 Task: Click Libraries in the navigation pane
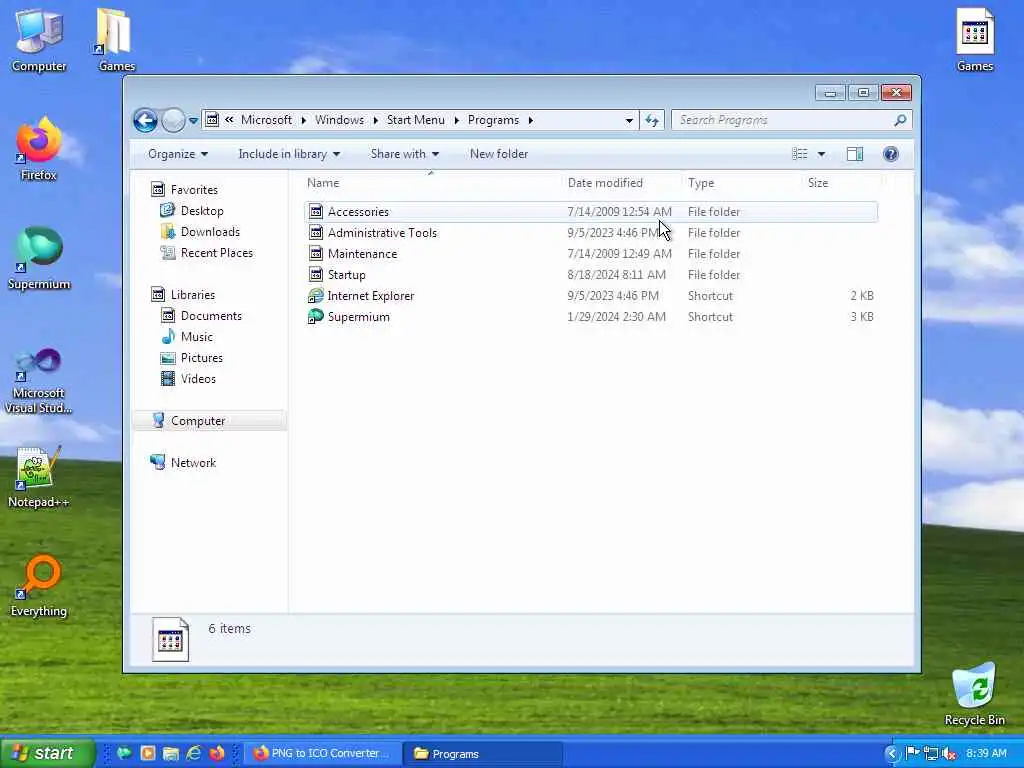click(193, 295)
